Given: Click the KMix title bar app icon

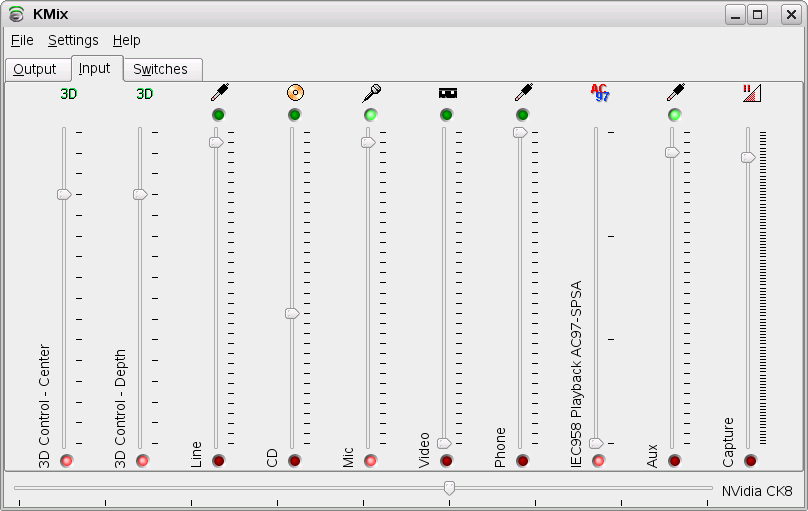Looking at the screenshot, I should pos(16,14).
